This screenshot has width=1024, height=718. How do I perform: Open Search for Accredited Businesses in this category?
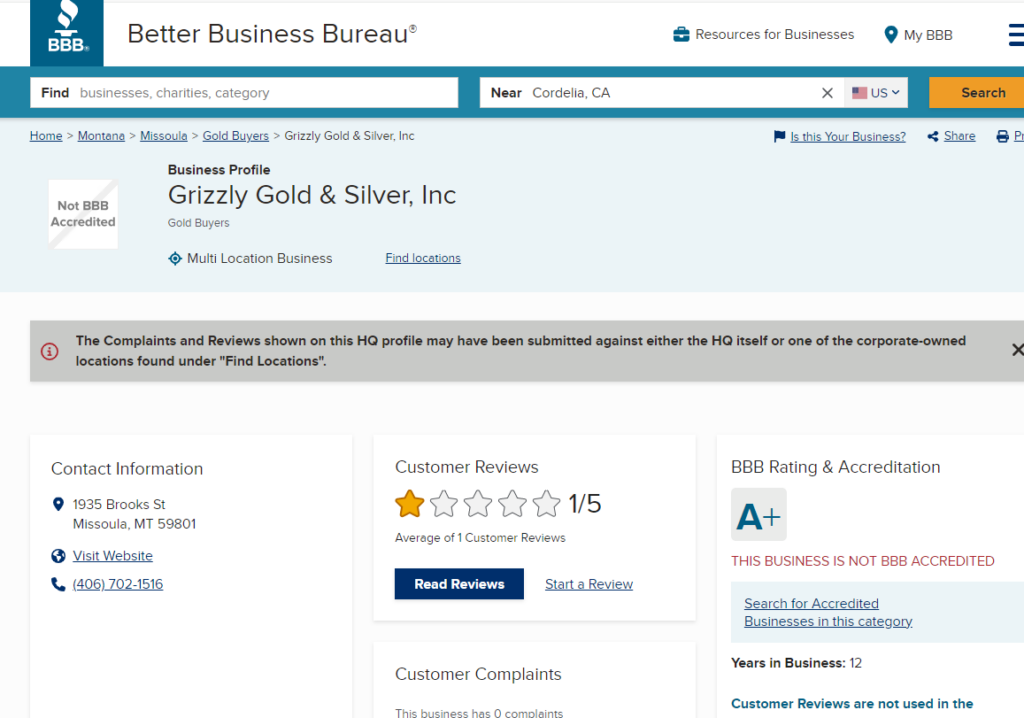coord(828,612)
